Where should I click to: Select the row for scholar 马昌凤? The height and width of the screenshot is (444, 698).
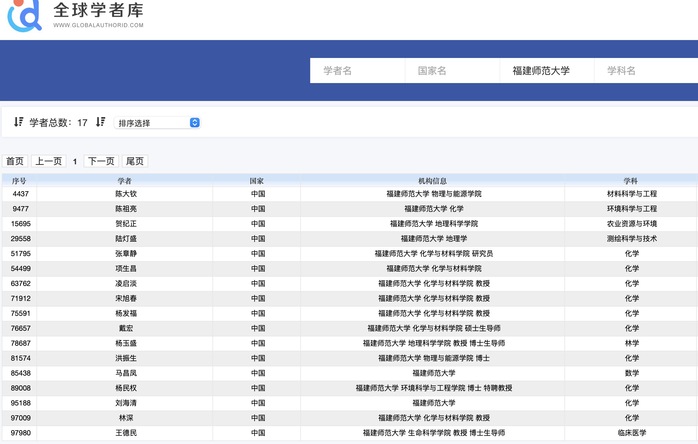click(125, 373)
